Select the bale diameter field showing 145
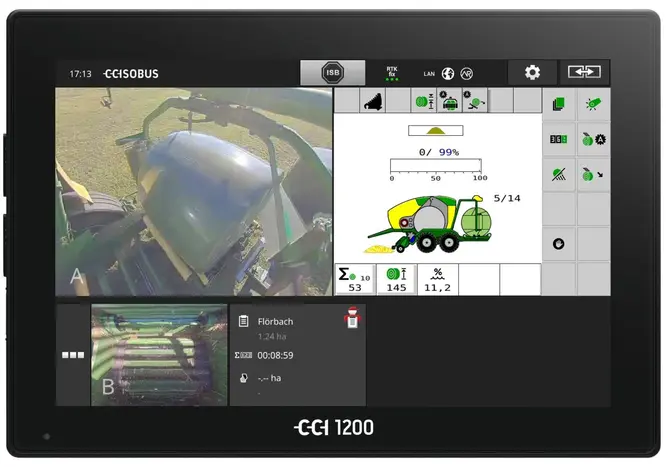 click(x=396, y=280)
